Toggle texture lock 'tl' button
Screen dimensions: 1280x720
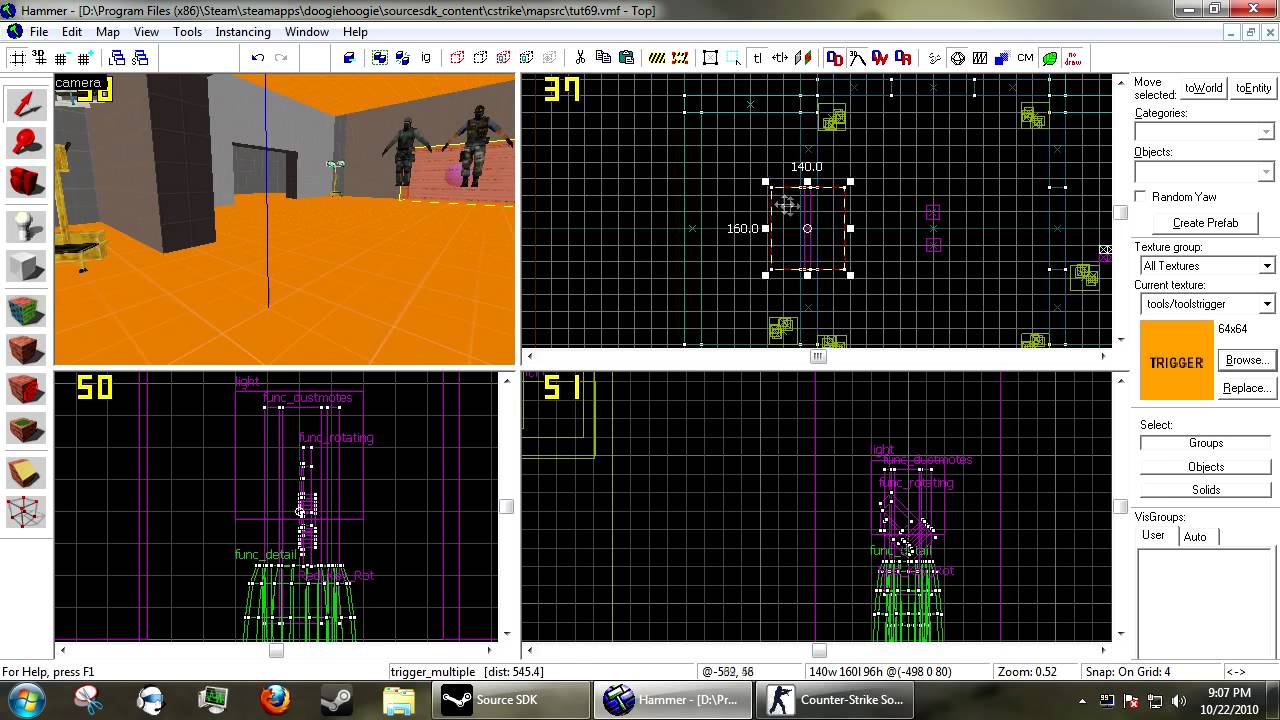[757, 58]
